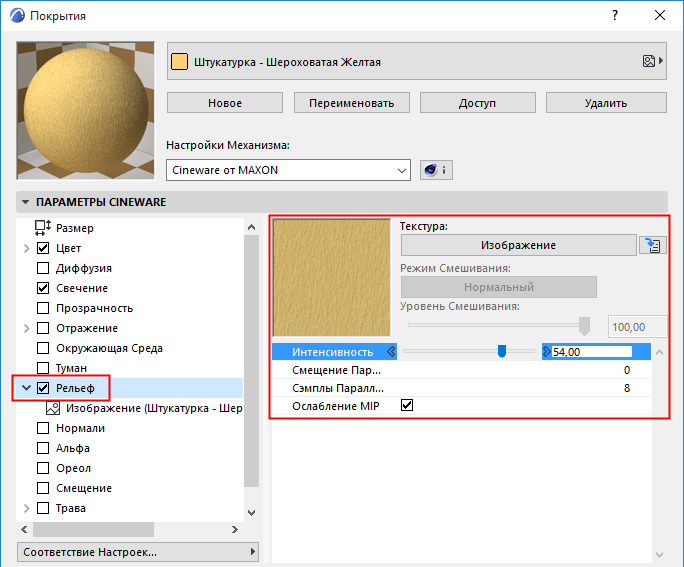Select Изображение (Штукатурка - Шер tree item
Viewport: 684px width, 567px height.
154,408
